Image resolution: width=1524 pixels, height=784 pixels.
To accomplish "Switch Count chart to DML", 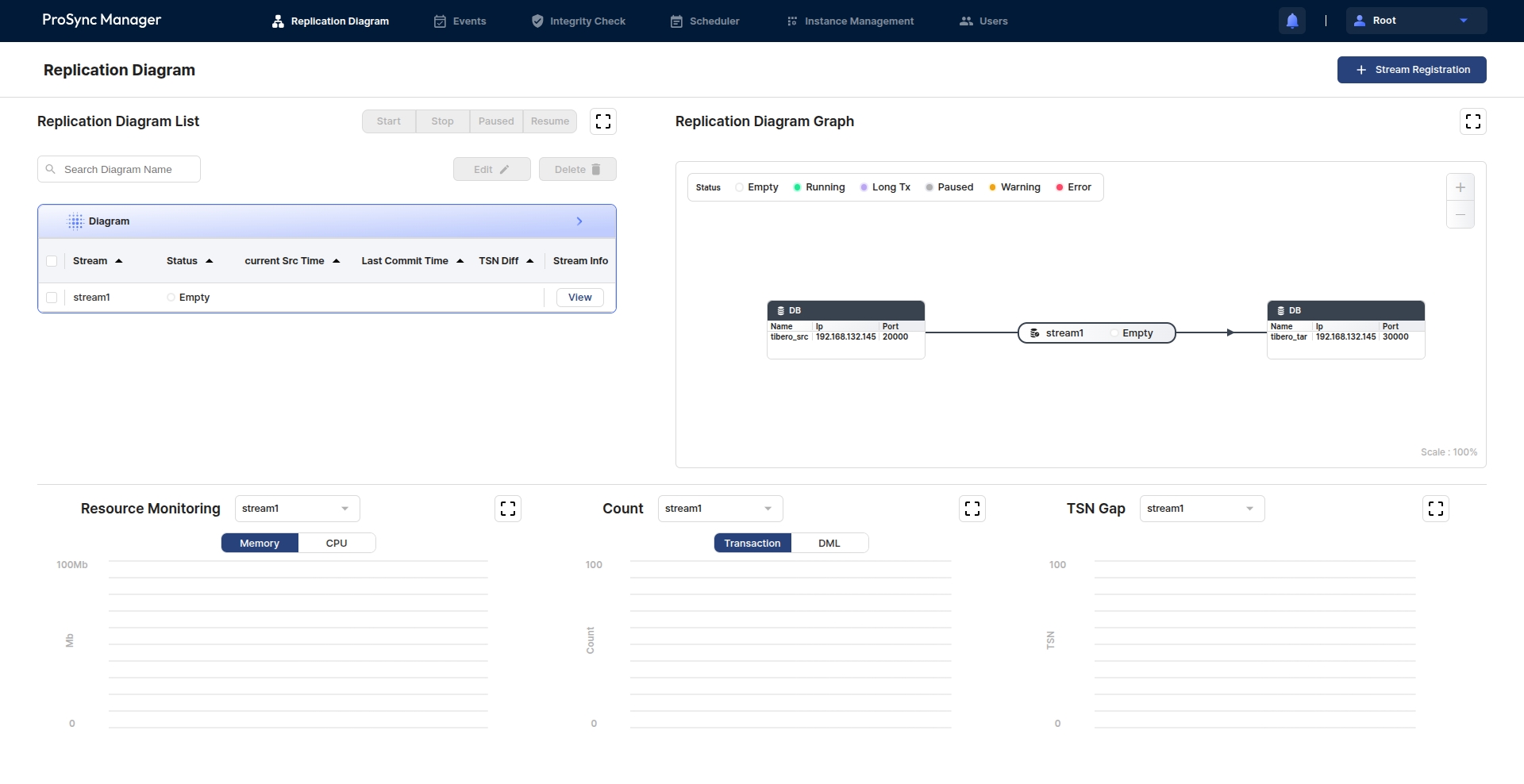I will pos(829,544).
